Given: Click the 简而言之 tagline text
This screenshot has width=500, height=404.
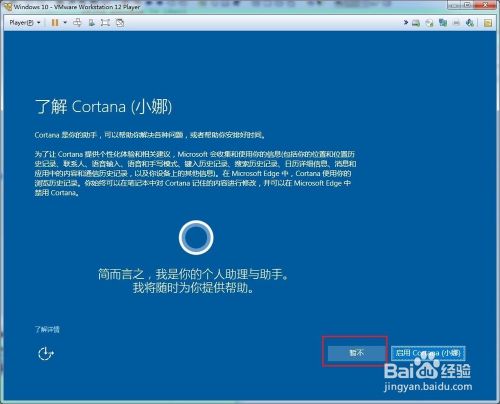Looking at the screenshot, I should [193, 281].
